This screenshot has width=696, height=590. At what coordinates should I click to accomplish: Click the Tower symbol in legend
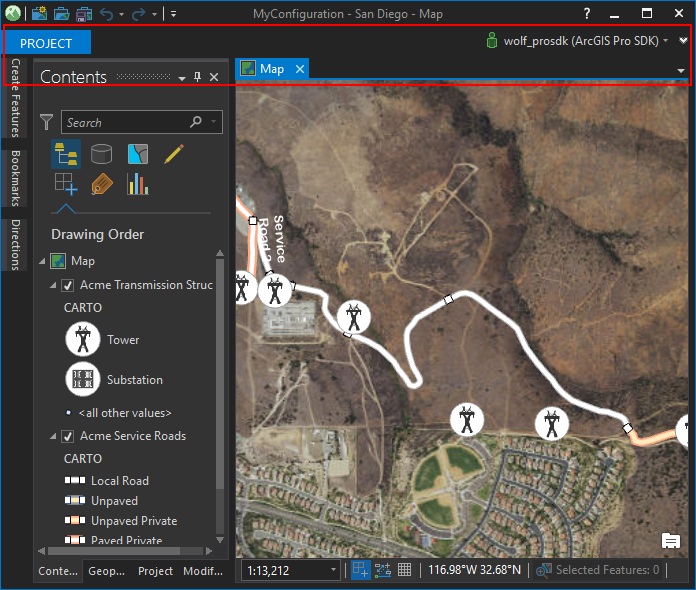(83, 339)
